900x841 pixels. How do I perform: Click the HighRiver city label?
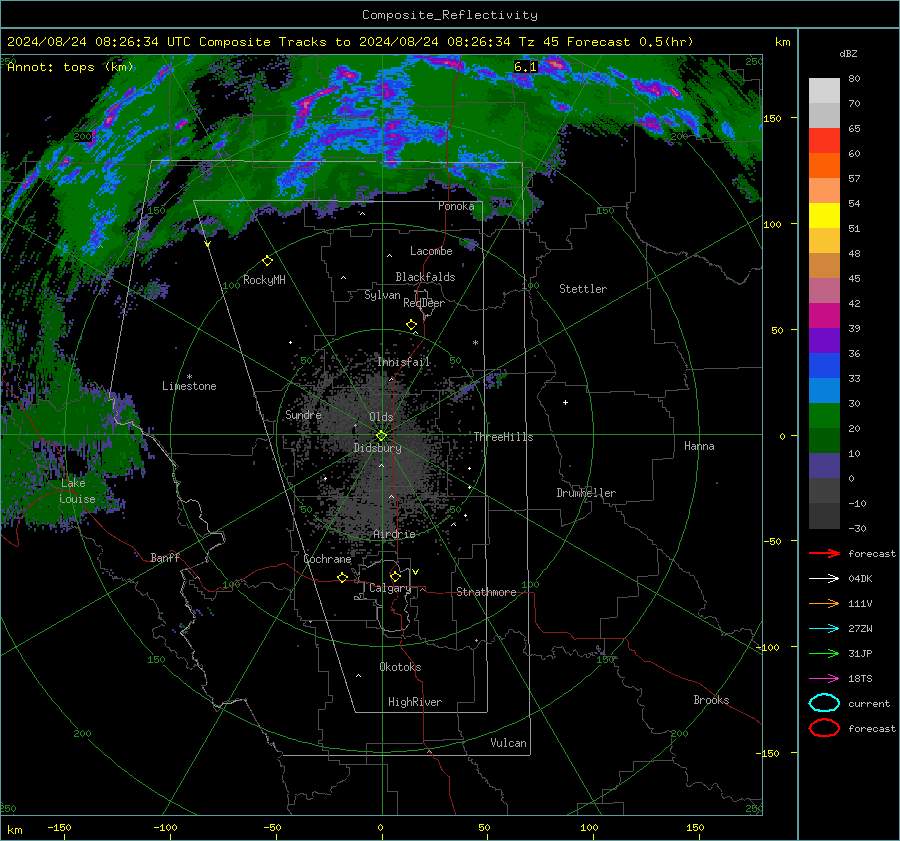coord(415,702)
